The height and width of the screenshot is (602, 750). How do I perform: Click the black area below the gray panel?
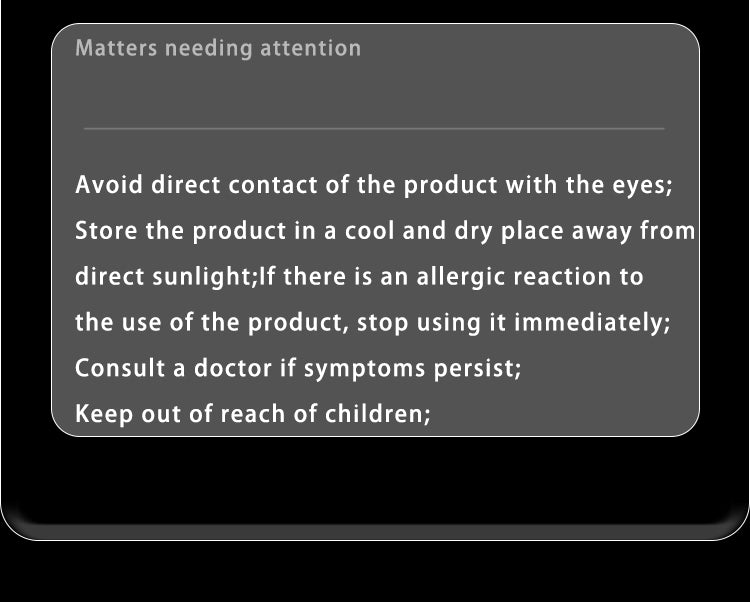375,478
